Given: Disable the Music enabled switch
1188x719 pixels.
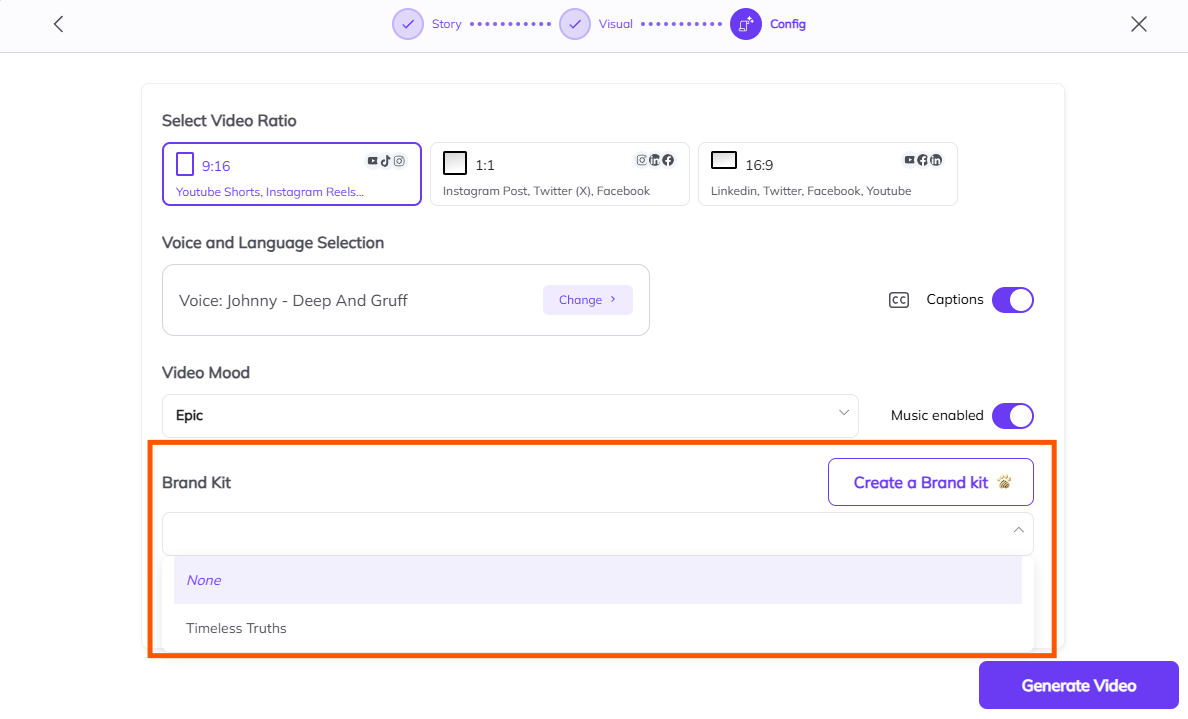Looking at the screenshot, I should tap(1012, 416).
